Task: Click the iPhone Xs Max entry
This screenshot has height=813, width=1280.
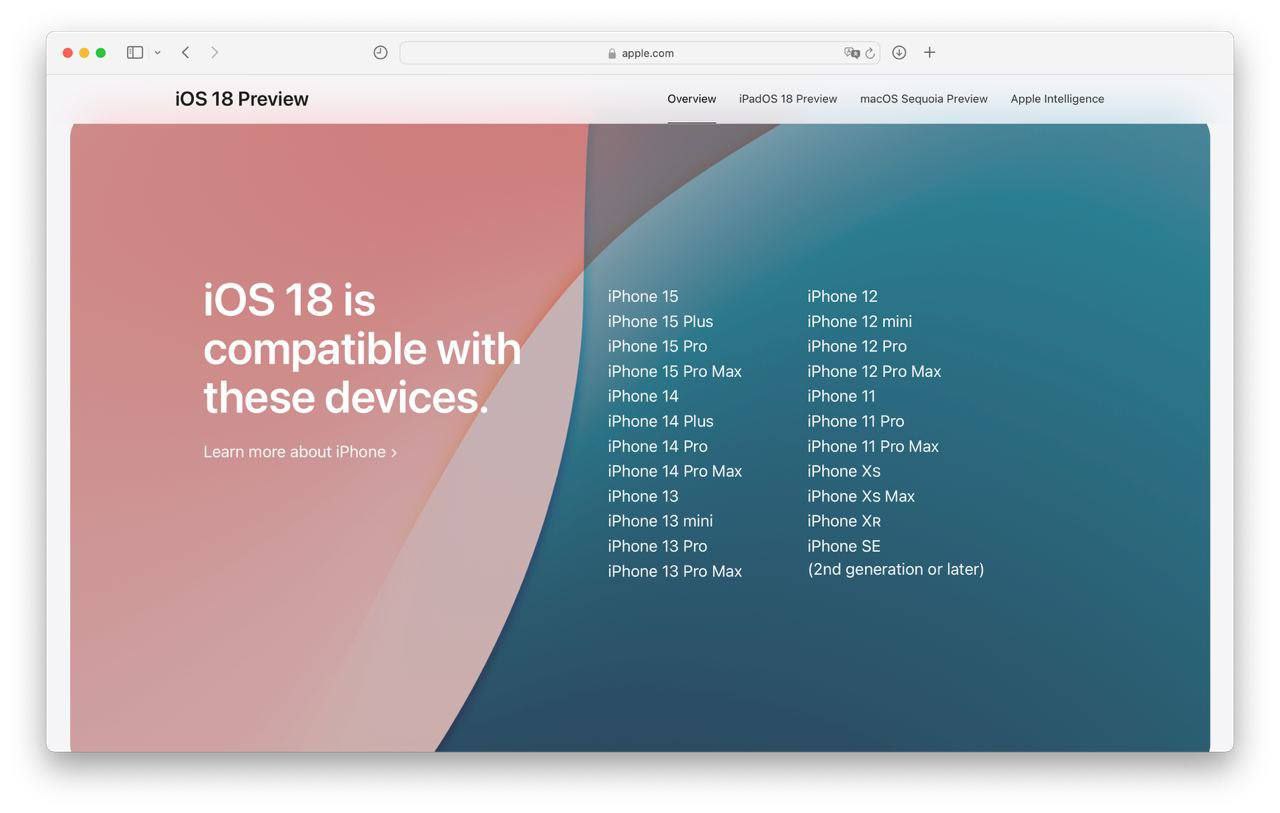Action: (x=861, y=496)
